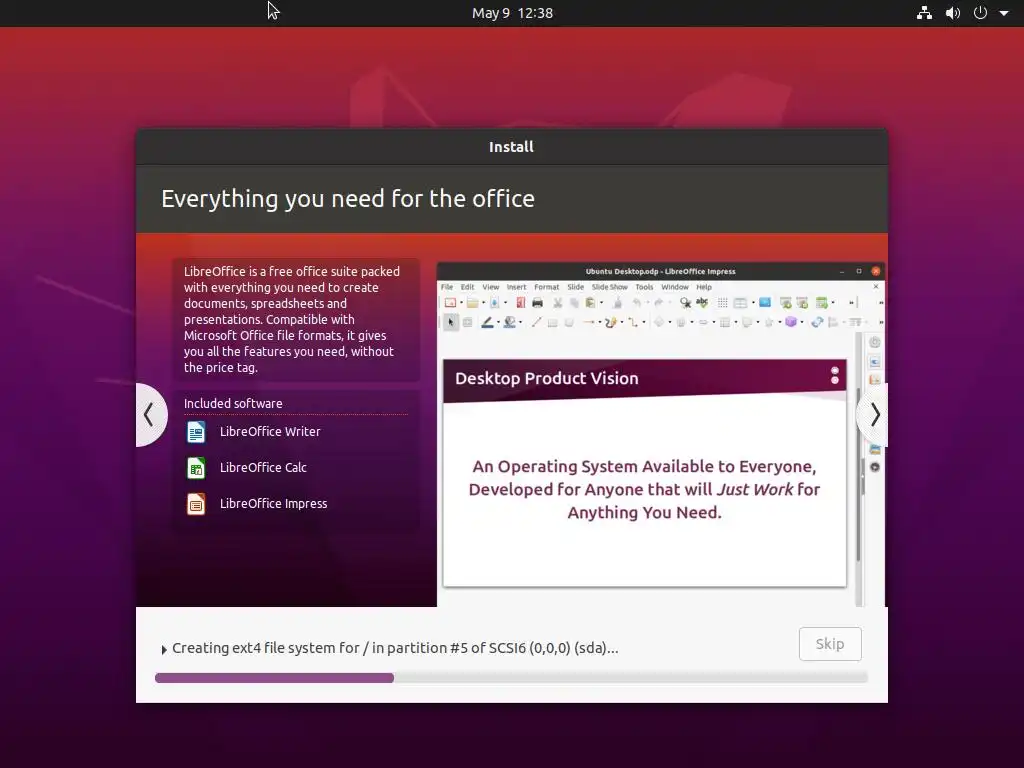Open the dropdown beside Open folder icon

[483, 302]
